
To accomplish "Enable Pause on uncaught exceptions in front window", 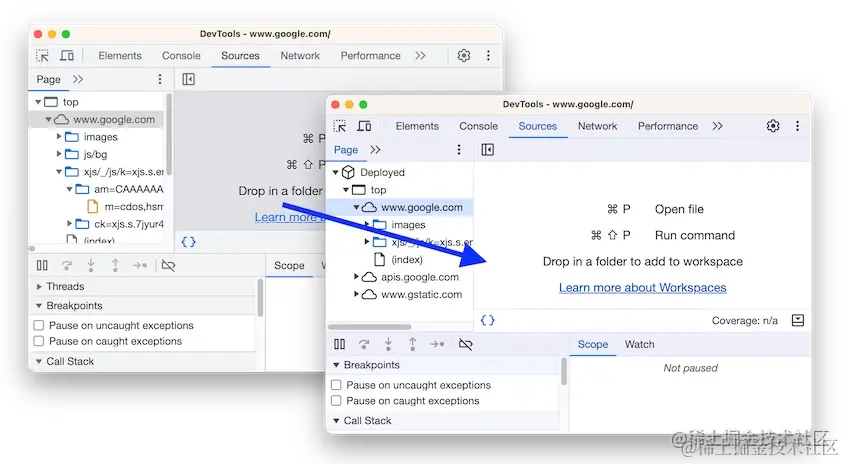I will 336,385.
